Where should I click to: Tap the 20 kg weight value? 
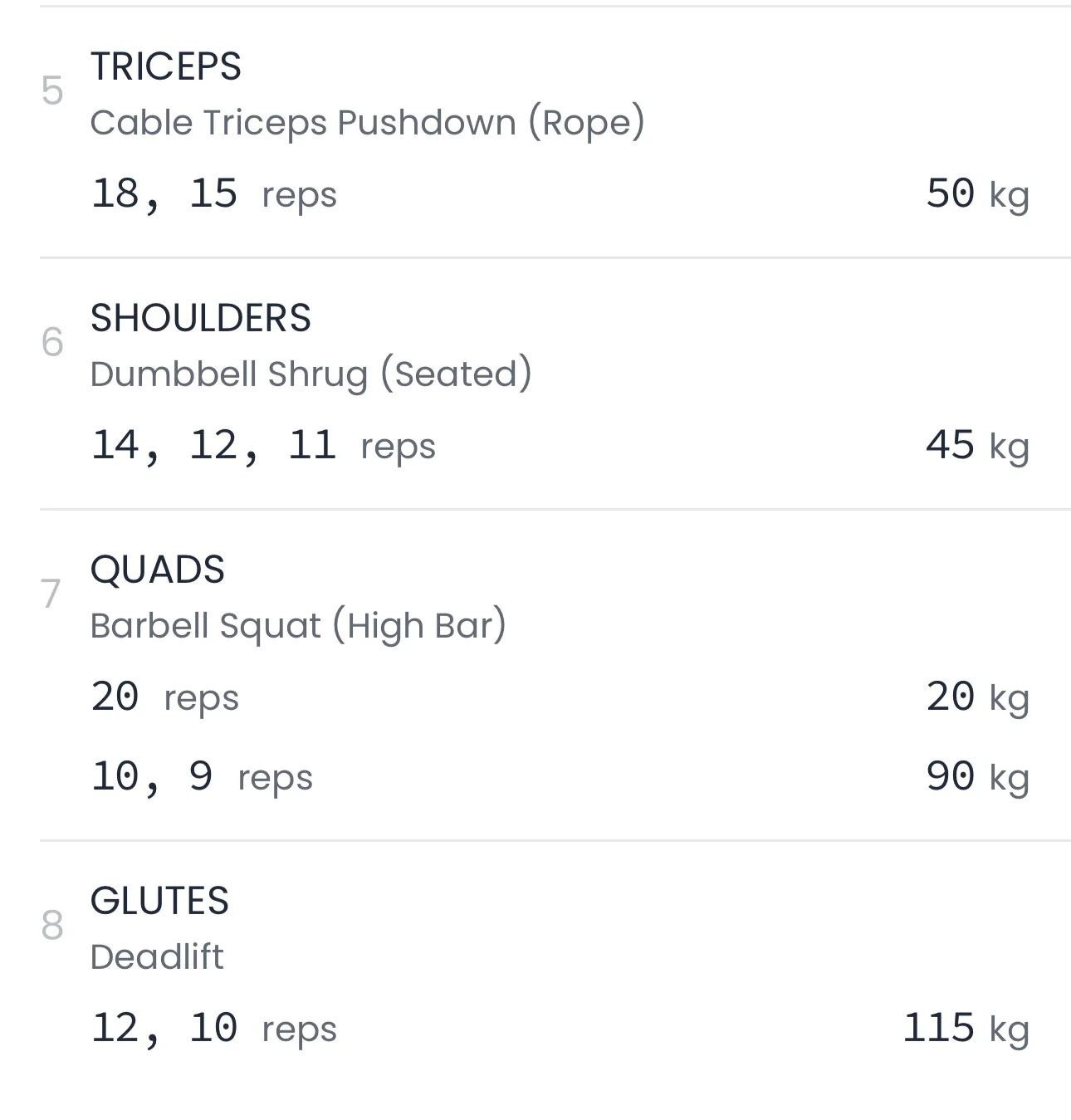pyautogui.click(x=976, y=697)
